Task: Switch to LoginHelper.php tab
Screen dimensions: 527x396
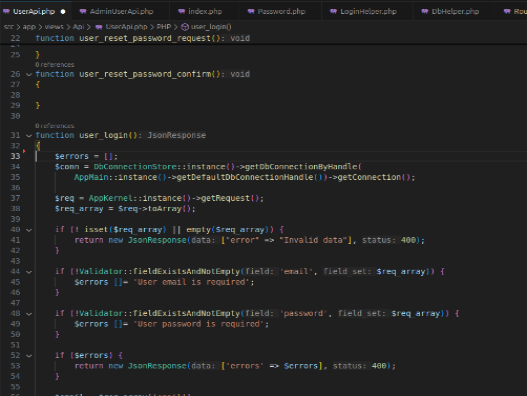Action: (x=367, y=11)
